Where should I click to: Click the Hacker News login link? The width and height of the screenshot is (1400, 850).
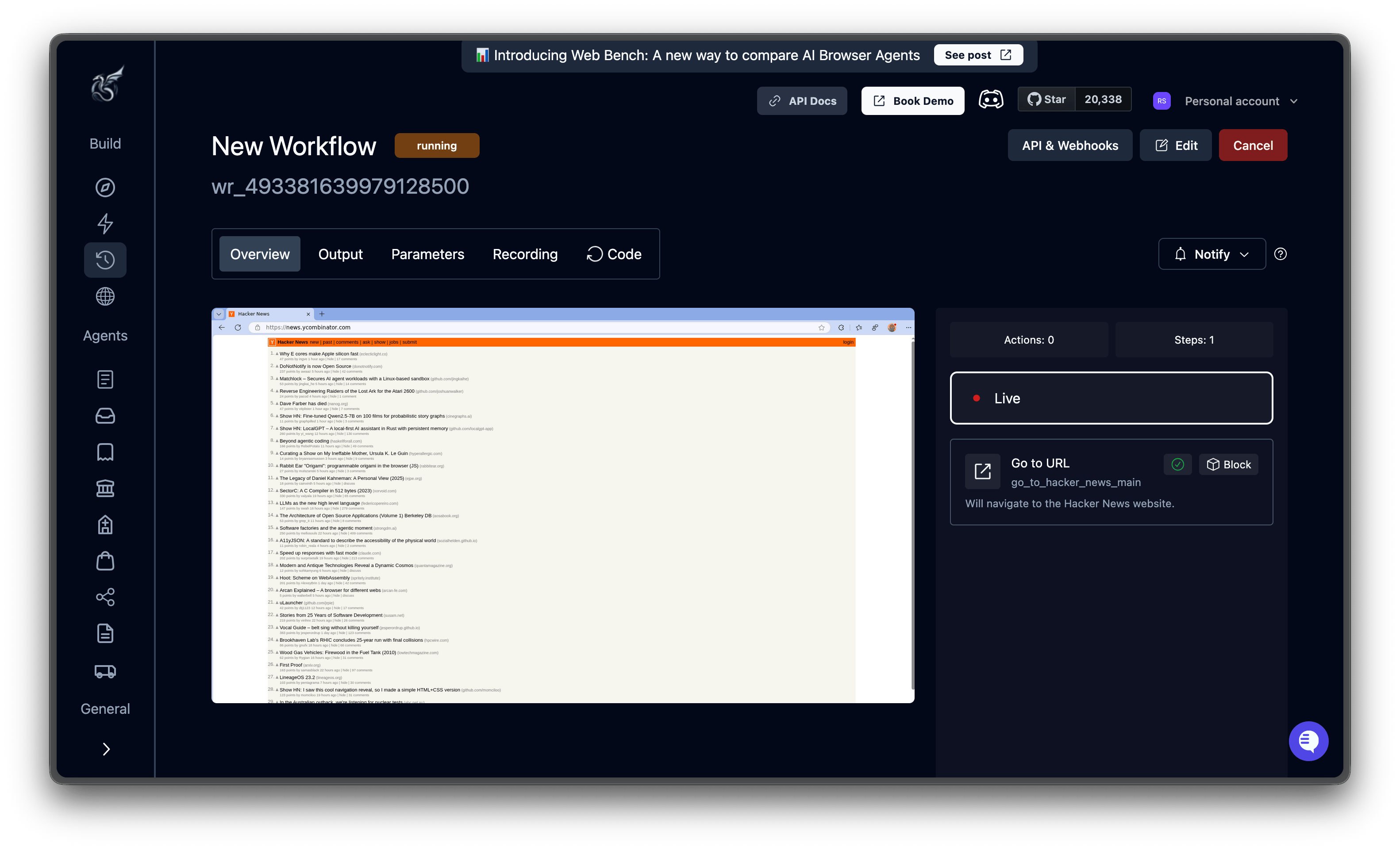pyautogui.click(x=848, y=342)
